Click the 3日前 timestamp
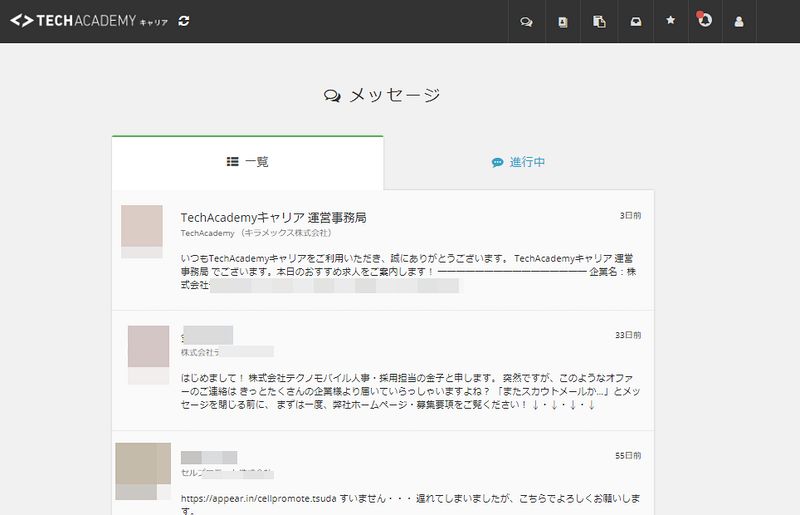Image resolution: width=800 pixels, height=515 pixels. click(x=630, y=215)
